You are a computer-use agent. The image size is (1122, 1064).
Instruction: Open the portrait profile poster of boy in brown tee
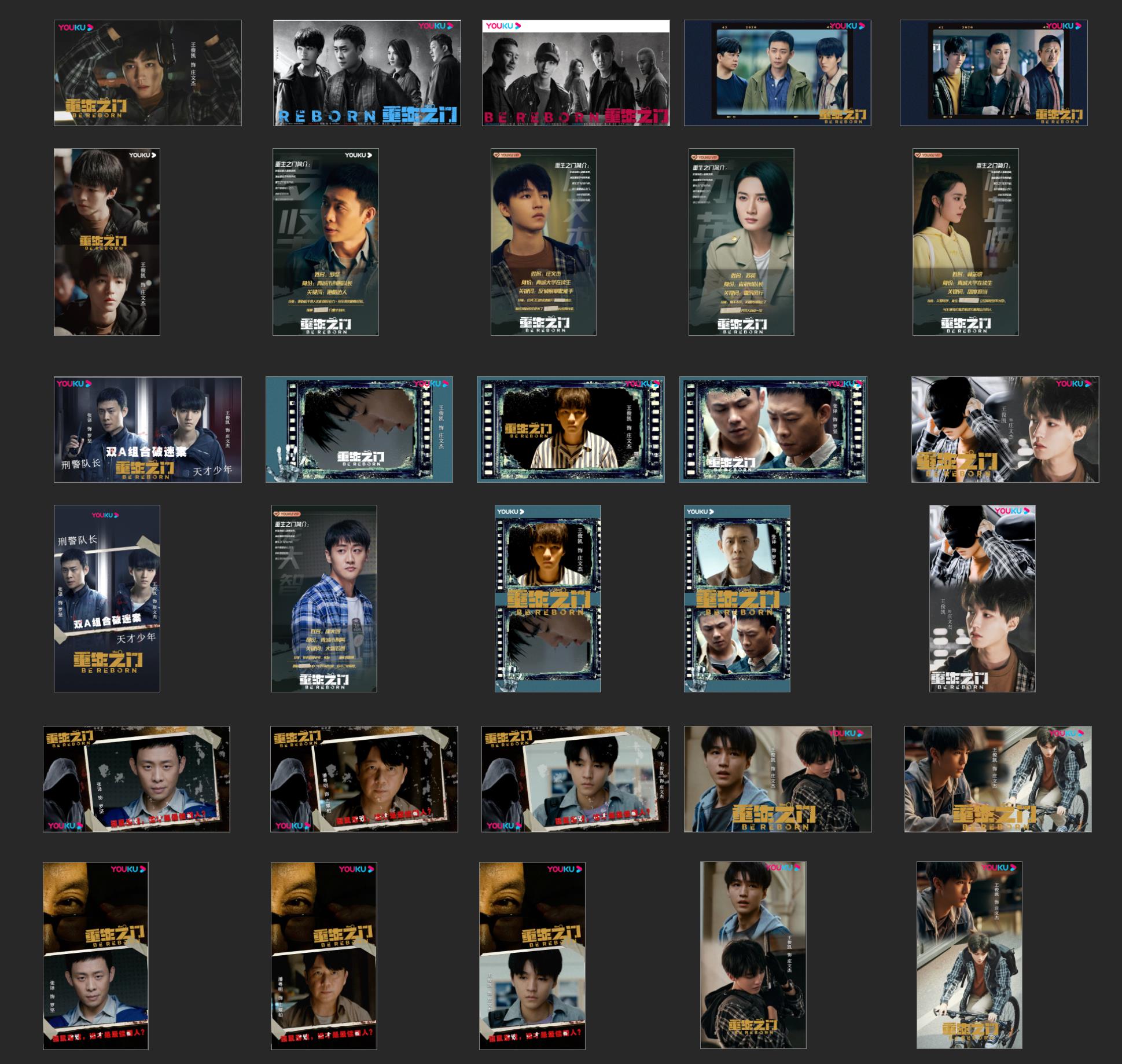543,242
